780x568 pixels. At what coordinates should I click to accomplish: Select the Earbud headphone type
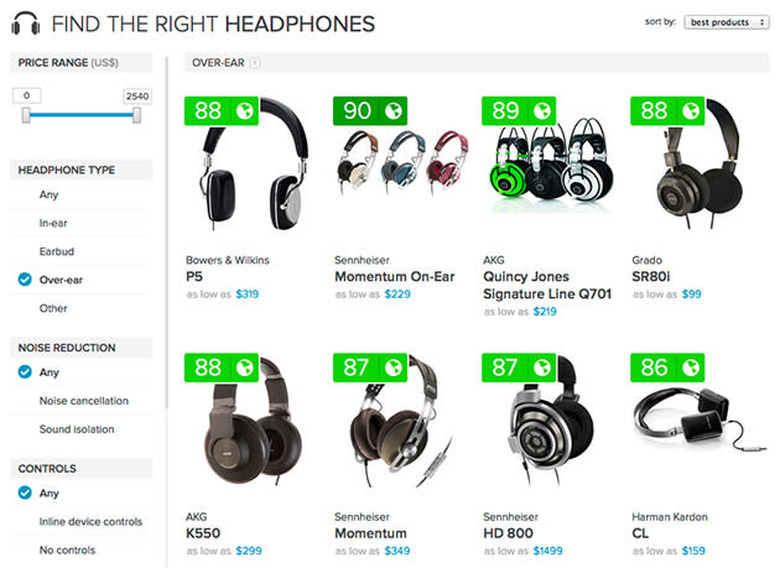(x=57, y=251)
